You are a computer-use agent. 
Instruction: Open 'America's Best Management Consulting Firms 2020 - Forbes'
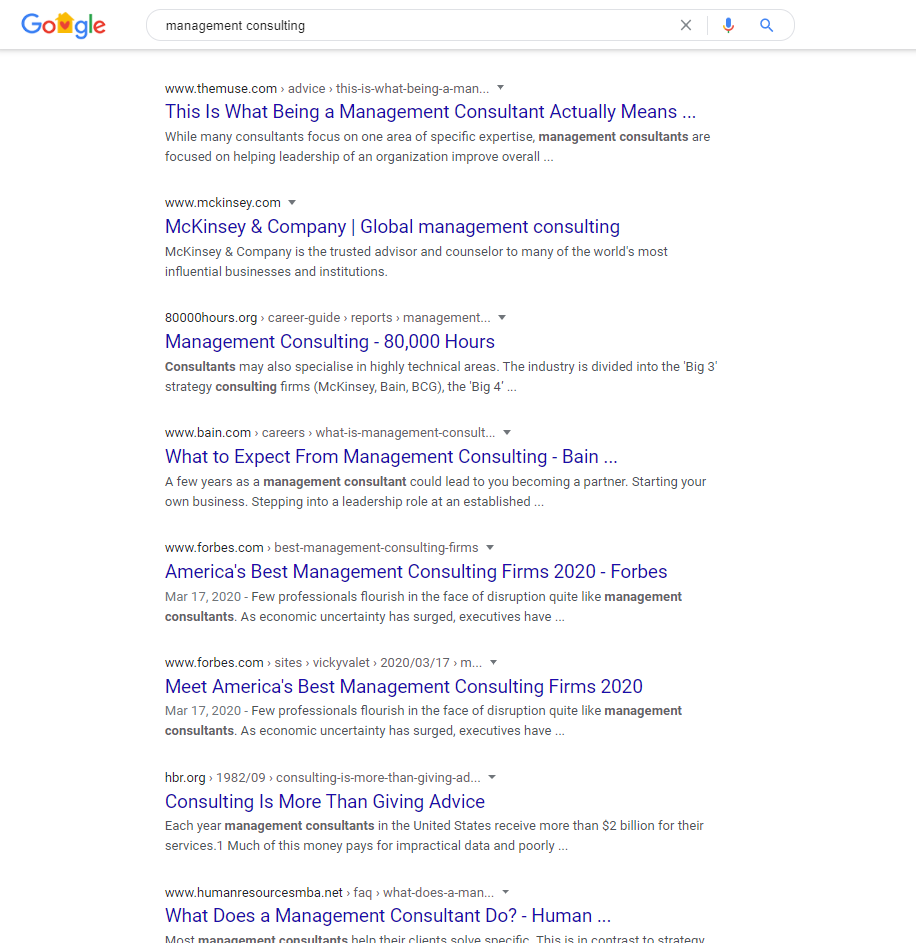416,571
